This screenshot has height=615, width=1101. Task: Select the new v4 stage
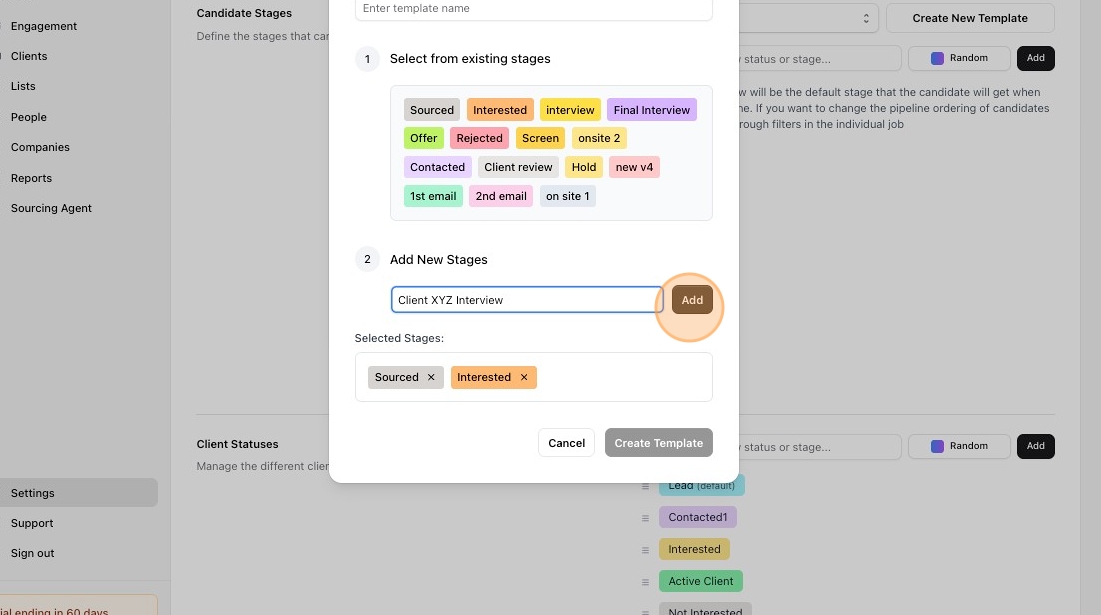click(634, 167)
